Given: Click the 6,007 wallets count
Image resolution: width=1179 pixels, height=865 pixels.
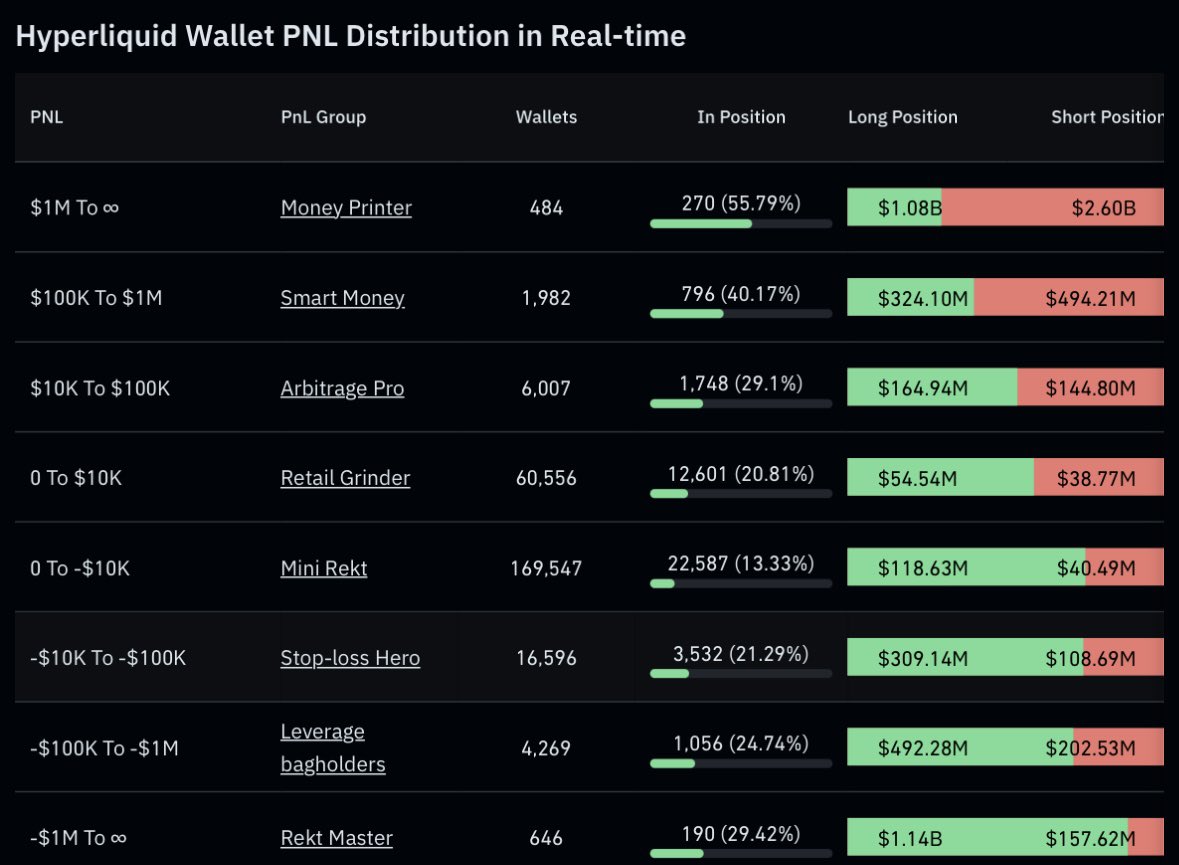Looking at the screenshot, I should [x=547, y=388].
